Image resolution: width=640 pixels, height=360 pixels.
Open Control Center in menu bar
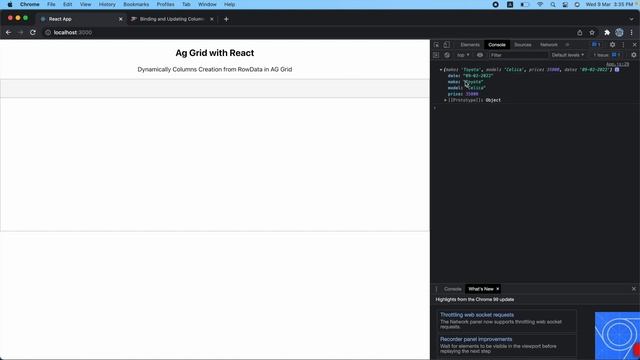pyautogui.click(x=565, y=4)
